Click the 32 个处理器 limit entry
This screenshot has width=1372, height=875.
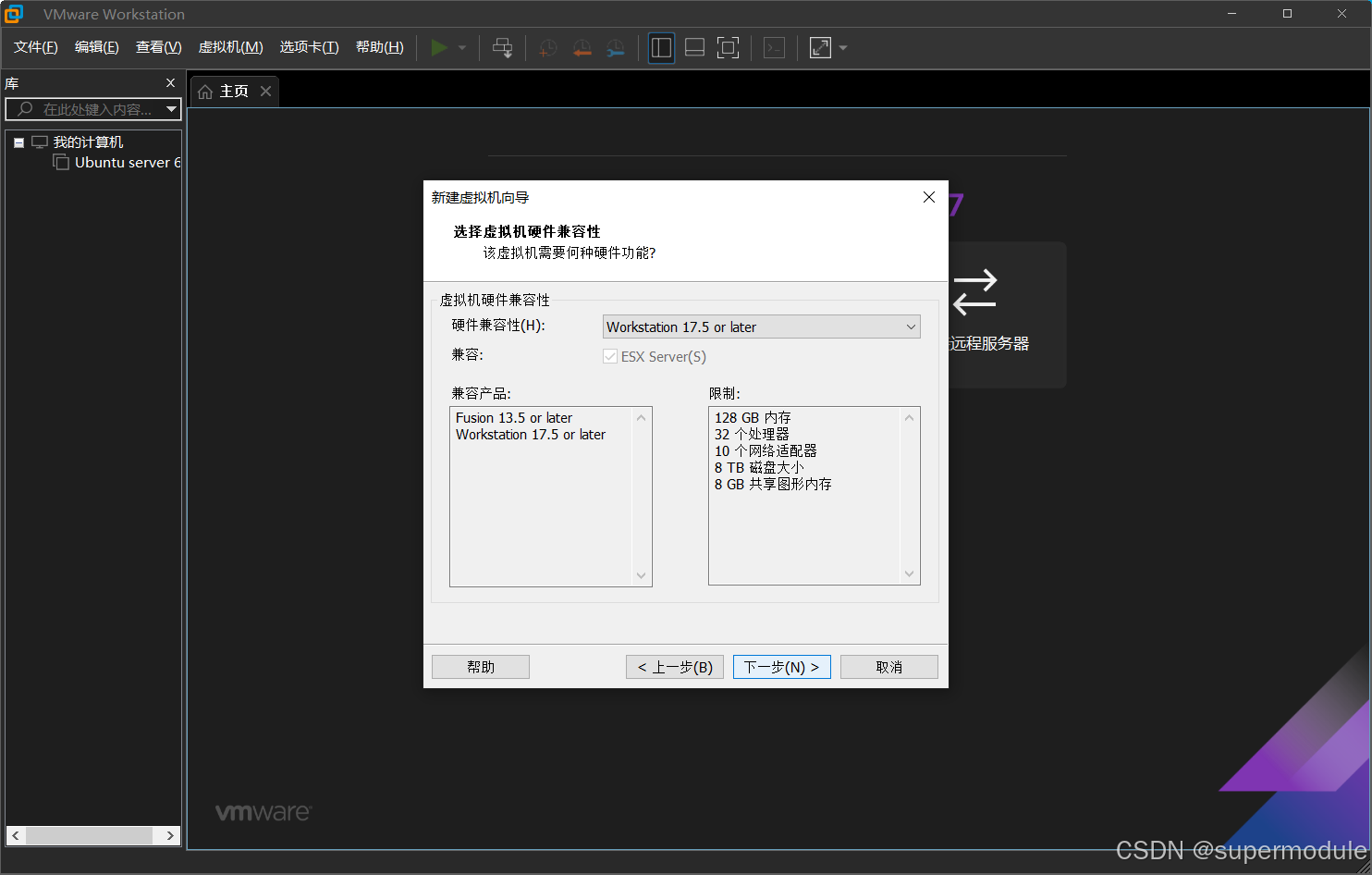[x=752, y=435]
